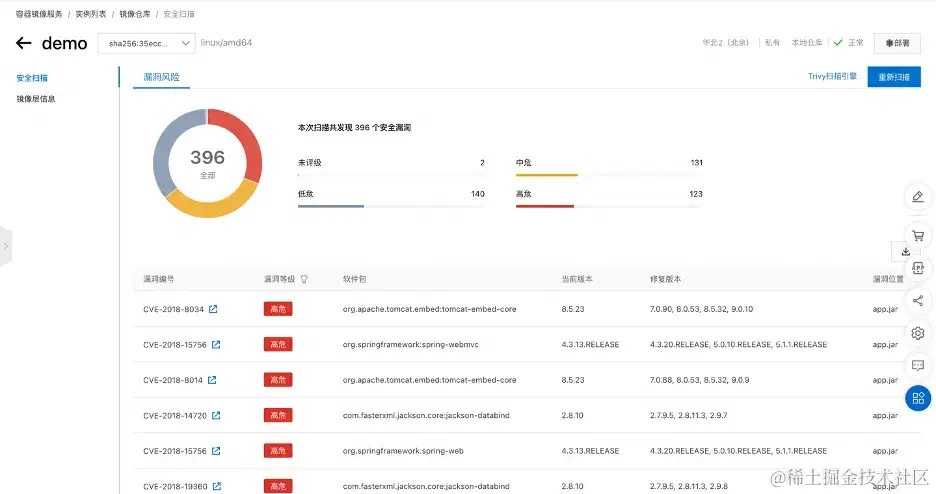Viewport: 936px width, 494px height.
Task: Click the blue 重新扫描 button
Action: pyautogui.click(x=894, y=77)
